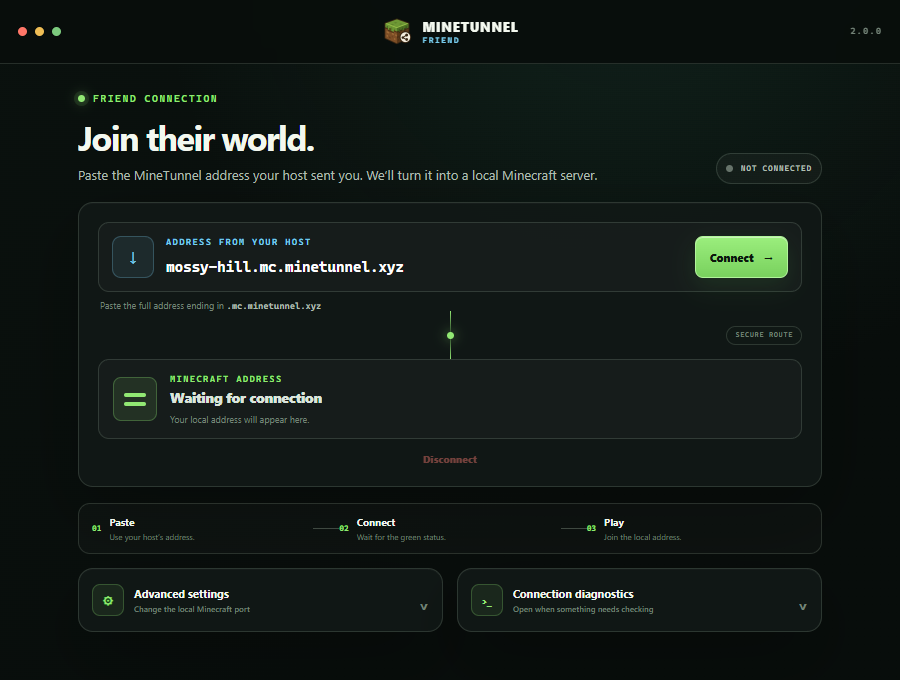
Task: Click the 'Minecraft Address' label
Action: [226, 379]
